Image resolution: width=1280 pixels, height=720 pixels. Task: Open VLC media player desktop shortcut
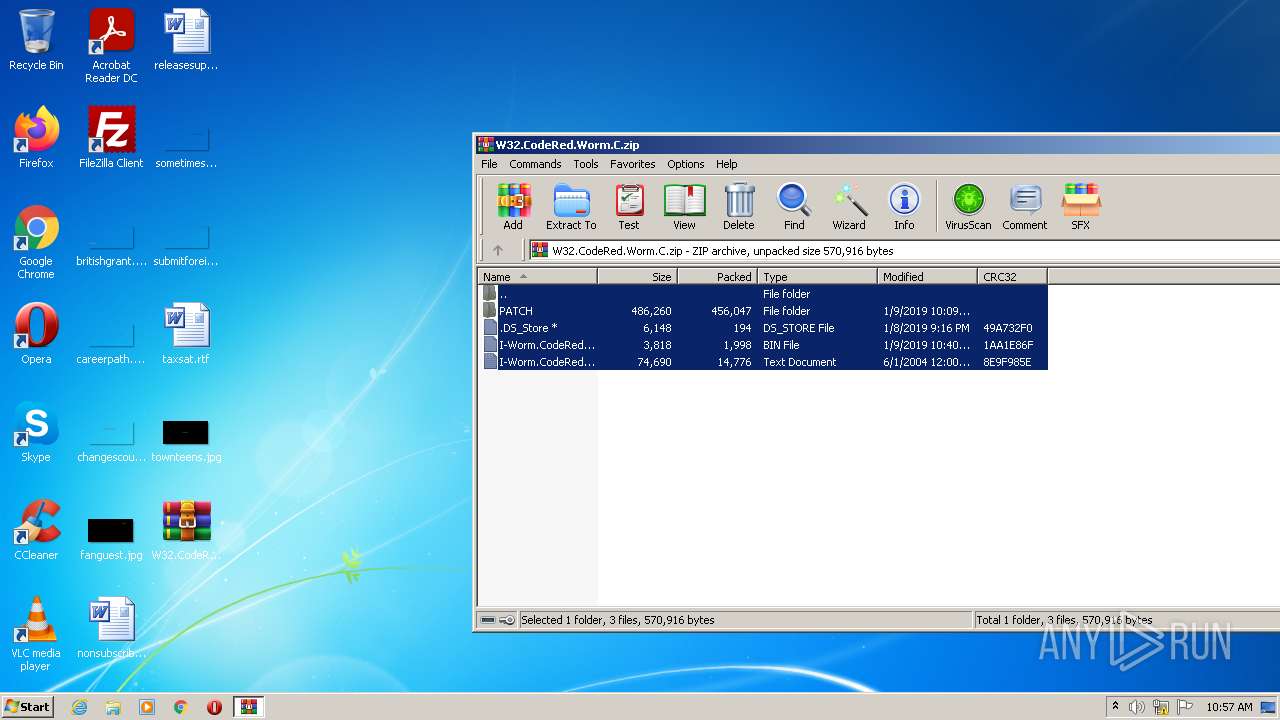click(36, 634)
